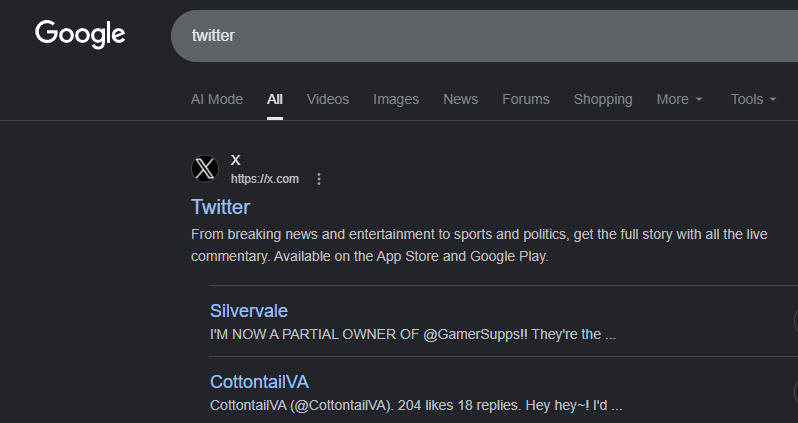
Task: Open the News tab
Action: [461, 99]
